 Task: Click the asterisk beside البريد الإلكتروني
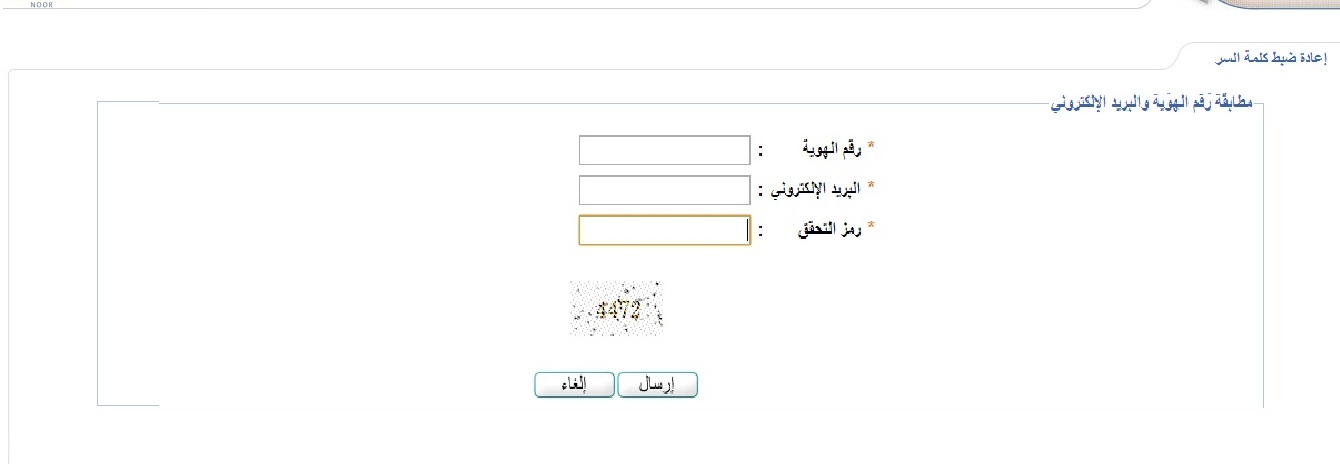point(870,187)
